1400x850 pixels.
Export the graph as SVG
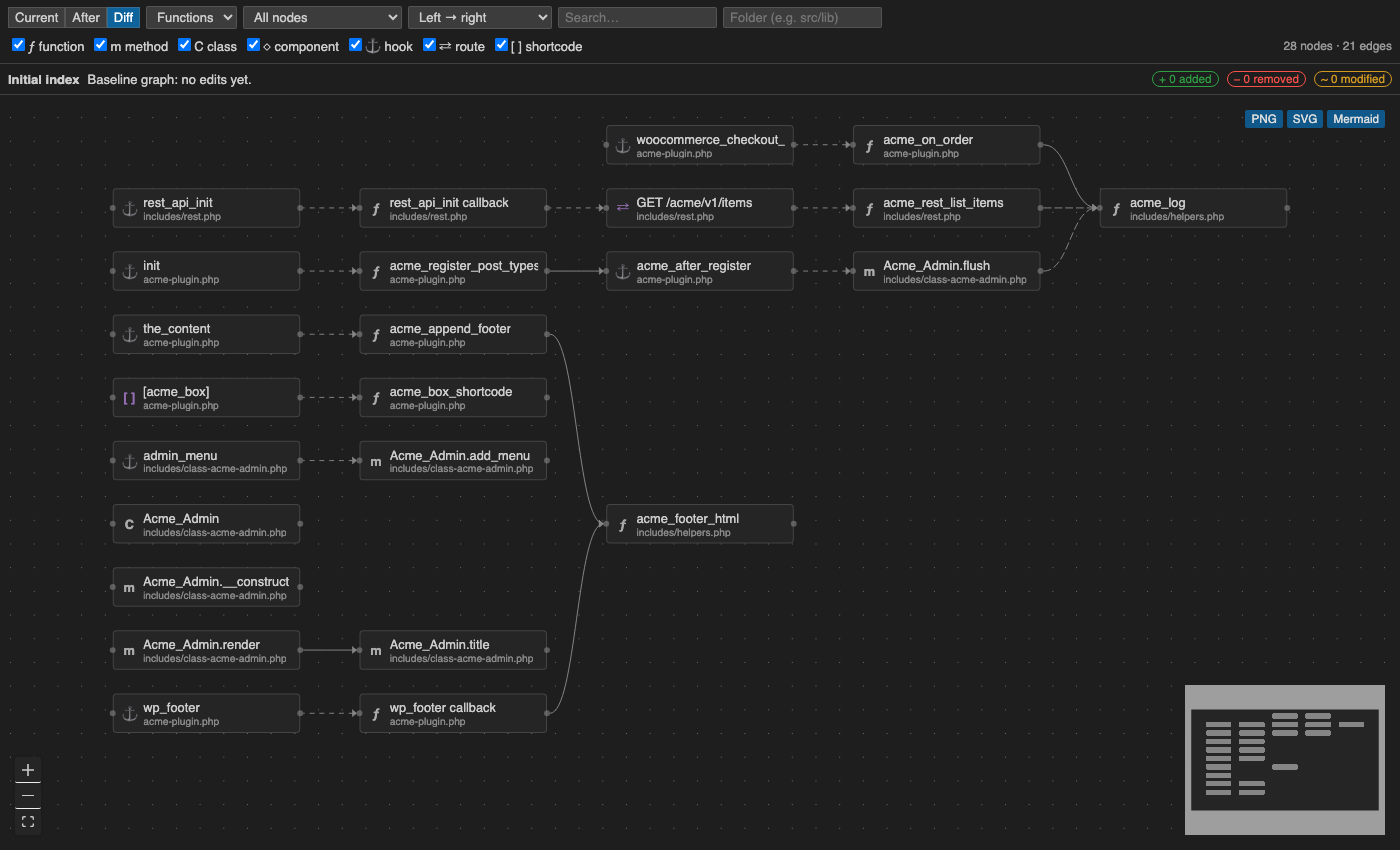click(1305, 119)
